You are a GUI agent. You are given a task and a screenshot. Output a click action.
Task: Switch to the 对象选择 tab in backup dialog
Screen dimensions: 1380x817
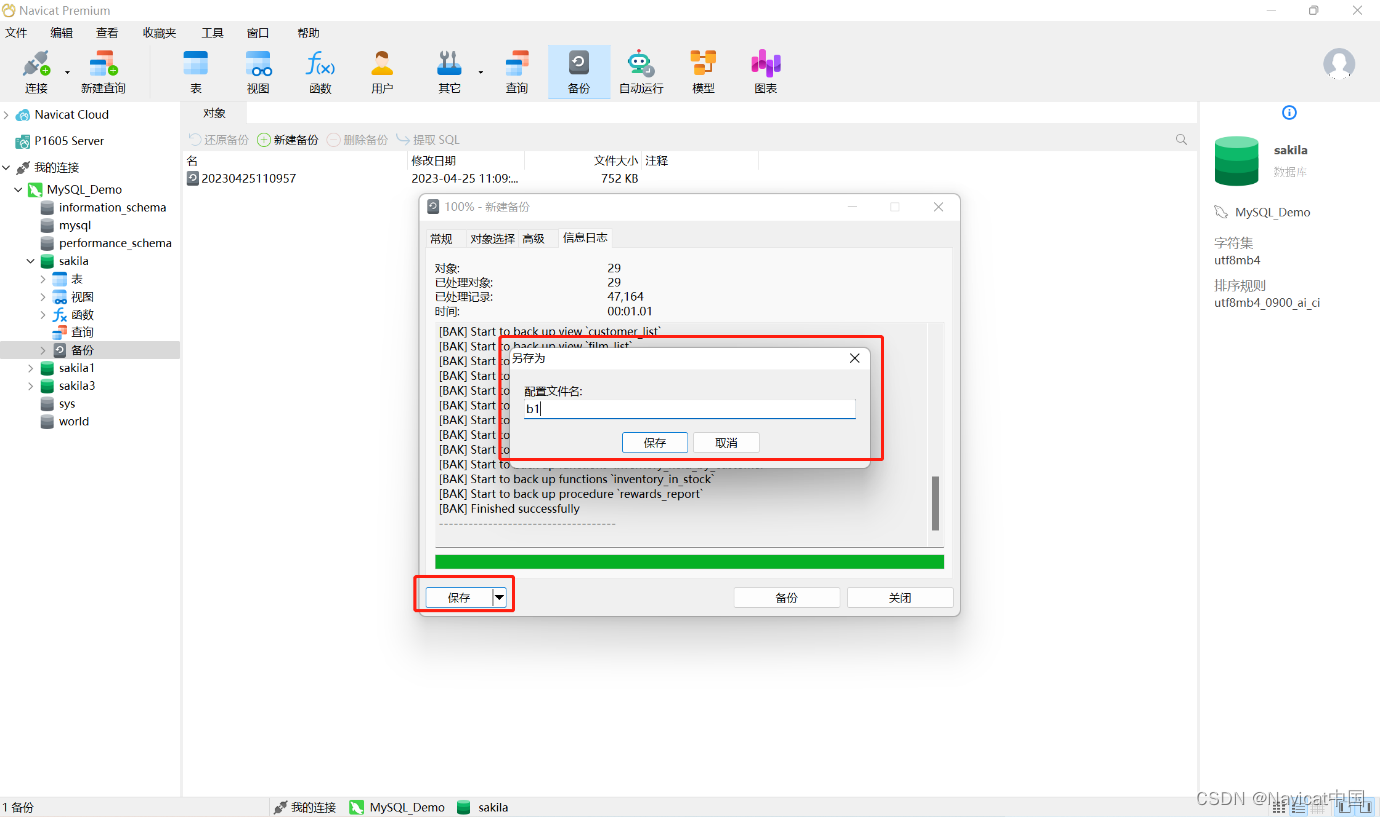pyautogui.click(x=493, y=239)
